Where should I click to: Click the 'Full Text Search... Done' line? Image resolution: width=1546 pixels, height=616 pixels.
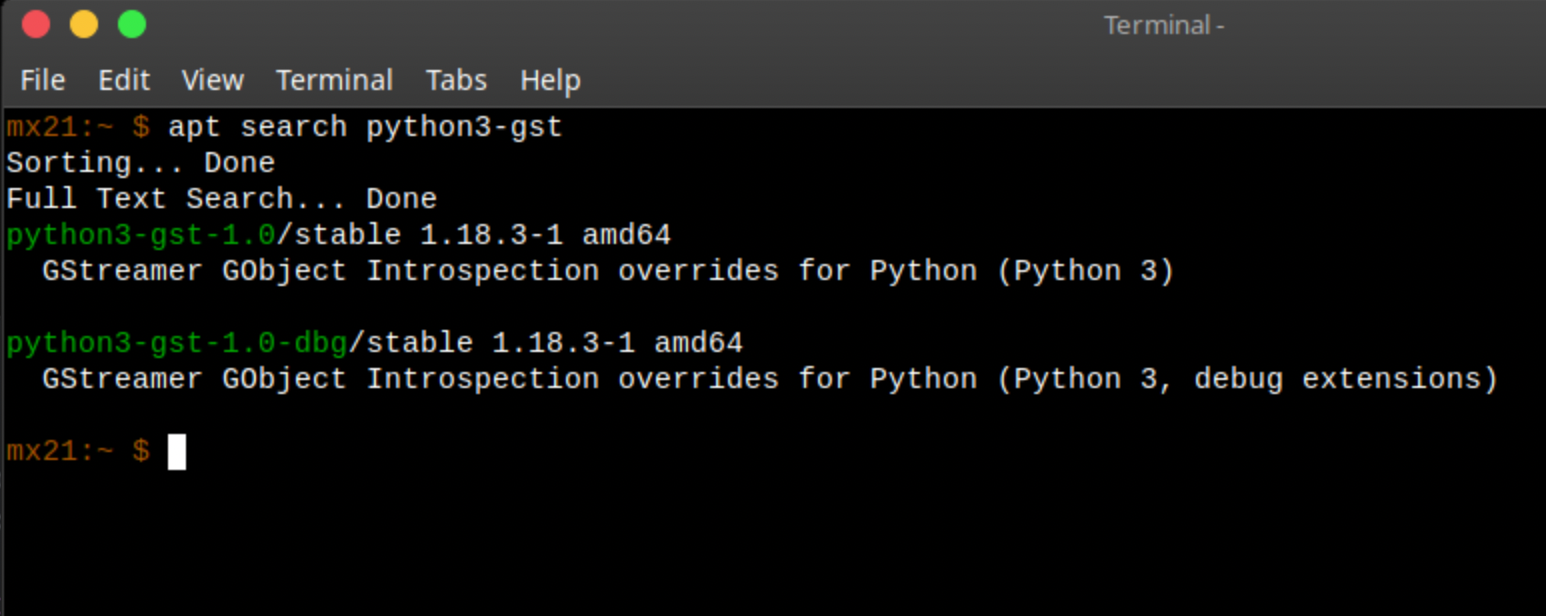click(x=222, y=199)
